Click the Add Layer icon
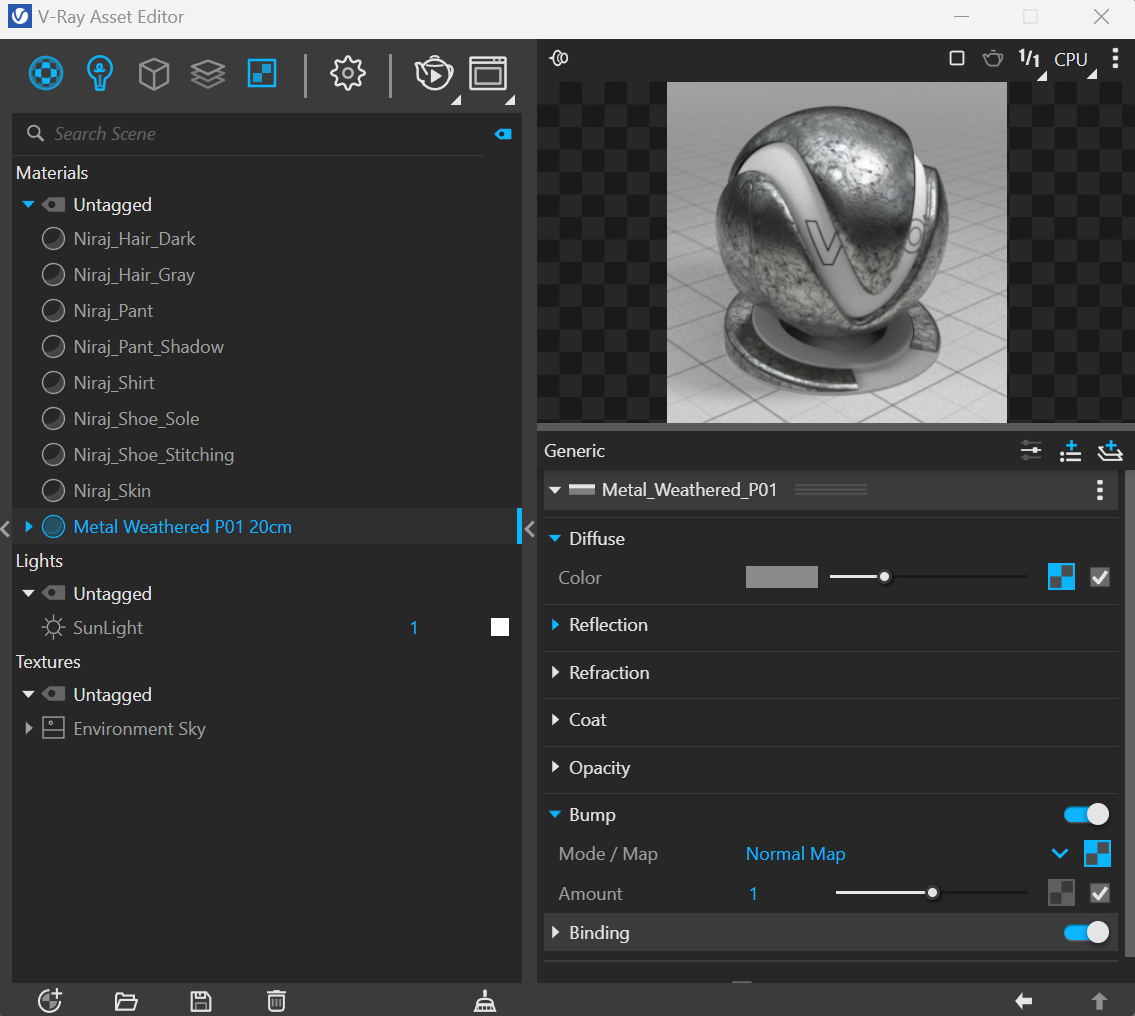 1109,451
